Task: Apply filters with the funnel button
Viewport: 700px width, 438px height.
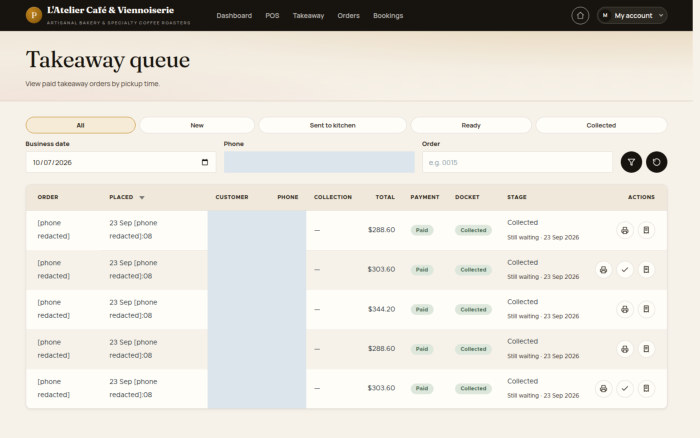Action: tap(631, 162)
